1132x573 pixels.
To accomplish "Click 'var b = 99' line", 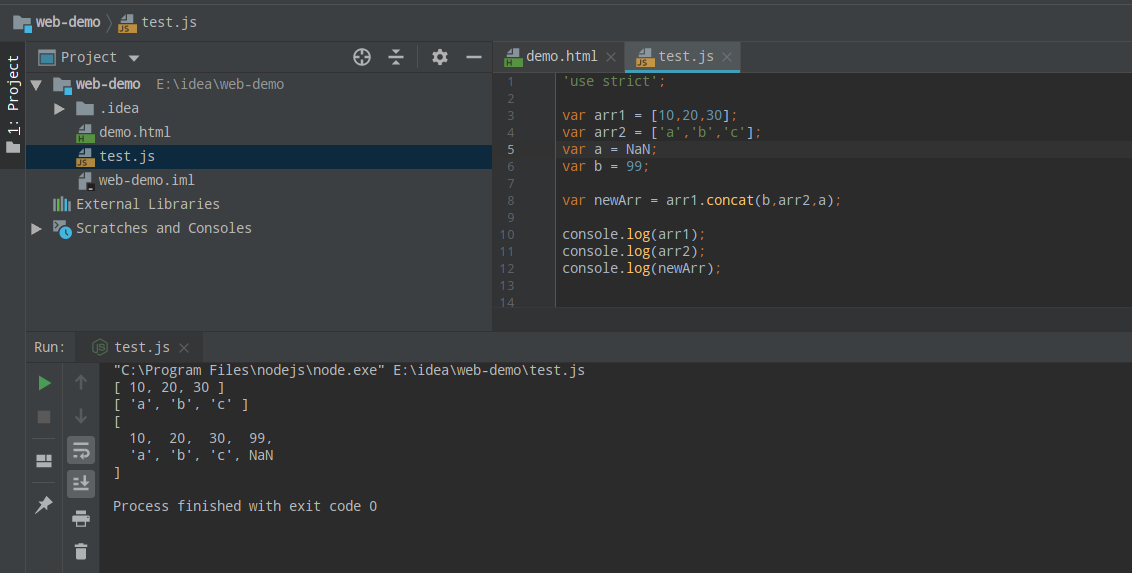I will tap(606, 167).
